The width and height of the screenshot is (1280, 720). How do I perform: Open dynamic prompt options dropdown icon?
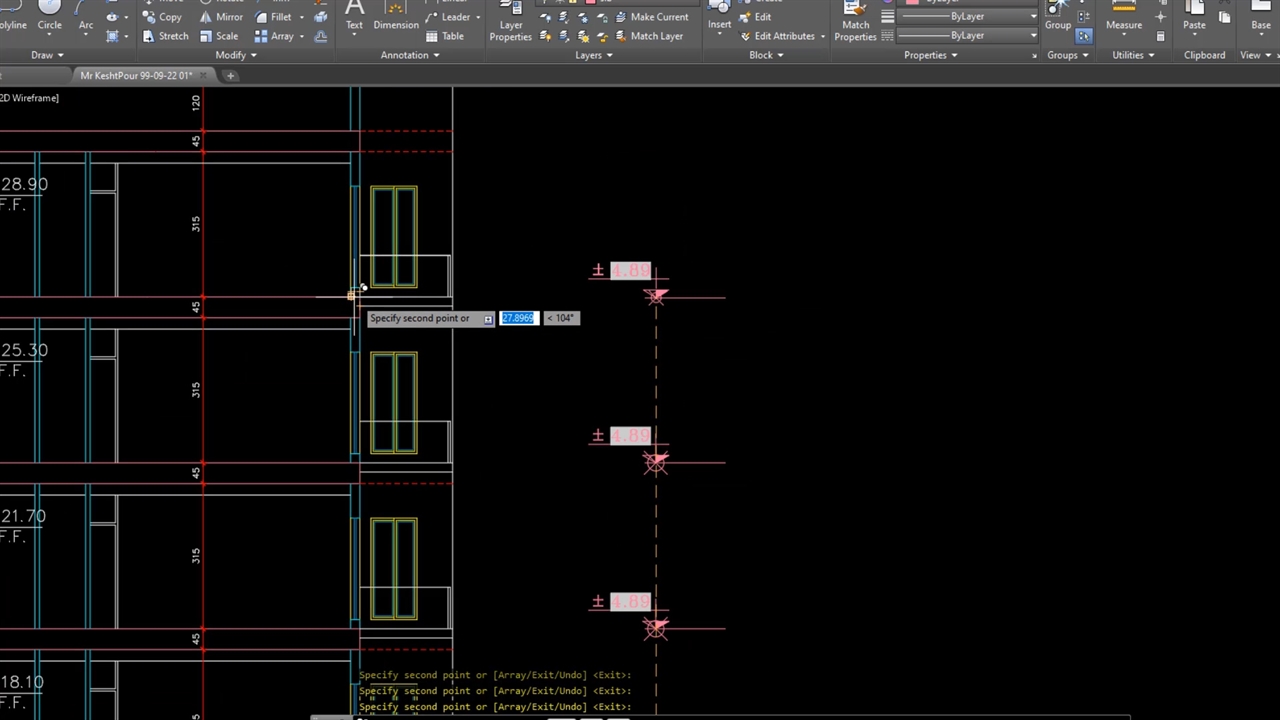pos(488,319)
